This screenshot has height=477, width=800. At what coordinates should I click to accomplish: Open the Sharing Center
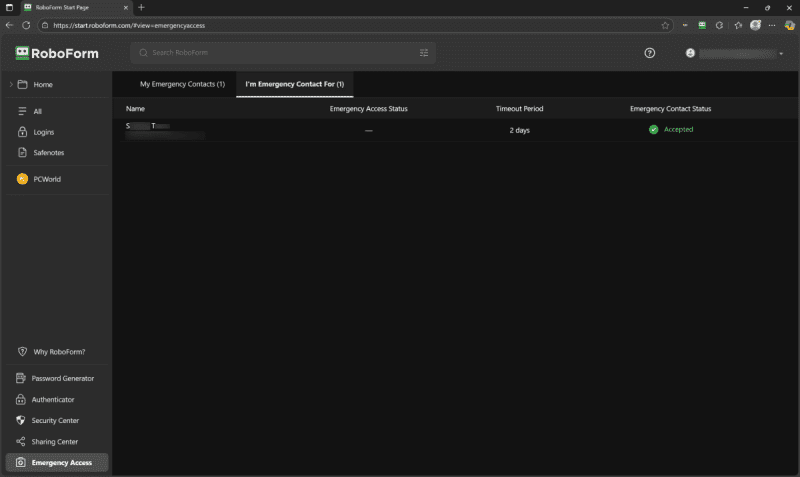54,442
